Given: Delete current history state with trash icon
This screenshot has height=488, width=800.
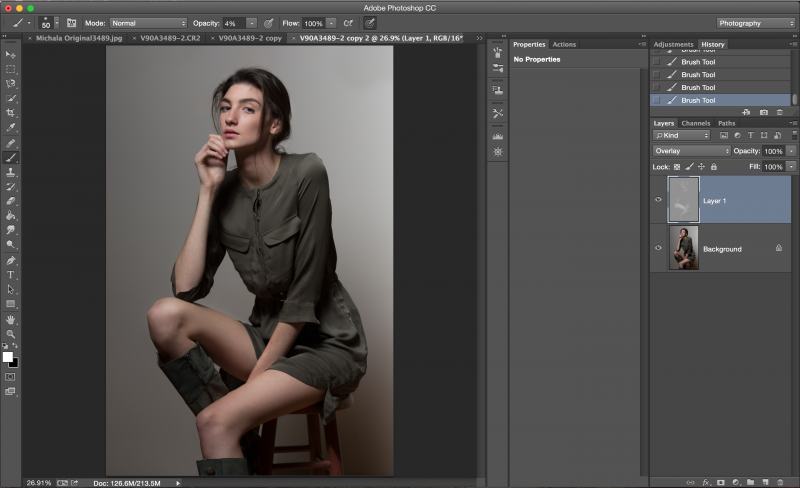Looking at the screenshot, I should (x=780, y=112).
